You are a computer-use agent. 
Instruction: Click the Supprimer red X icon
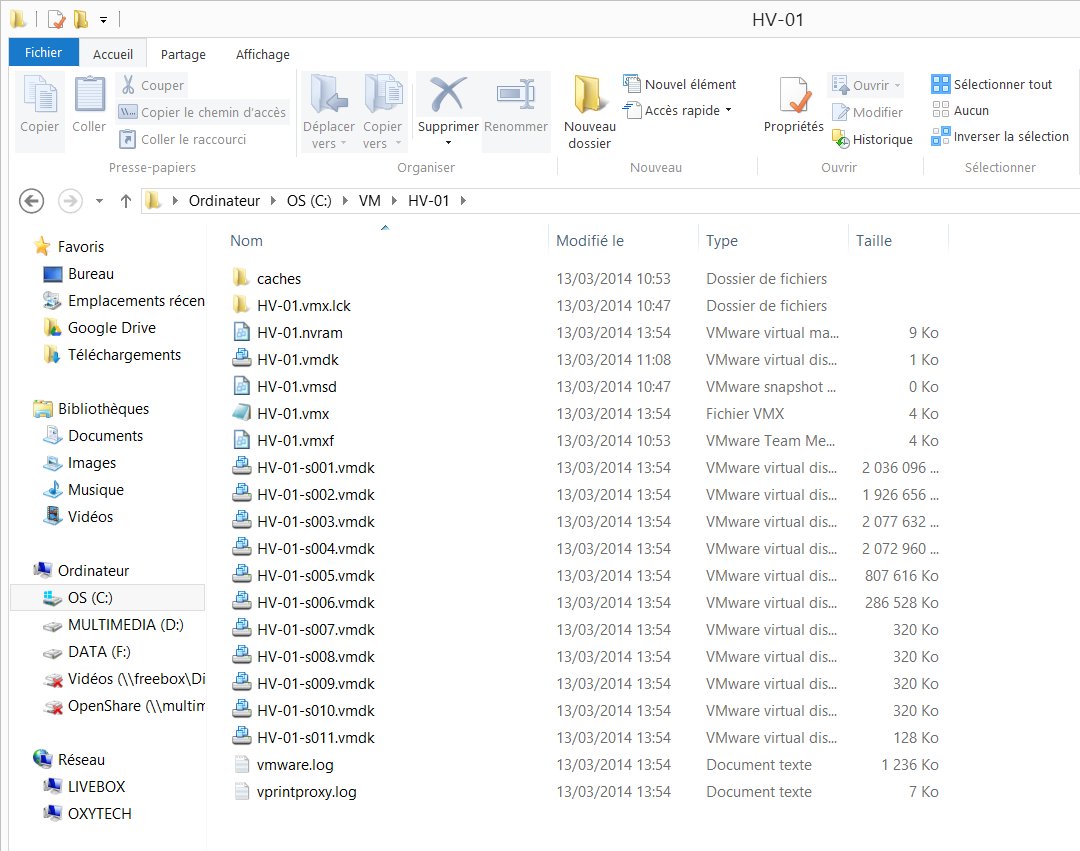[448, 95]
